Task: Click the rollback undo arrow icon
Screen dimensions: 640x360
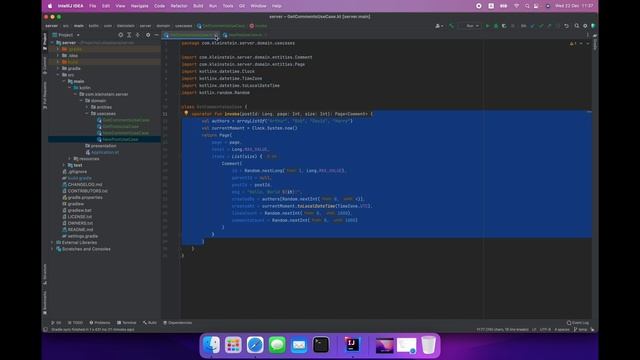Action: pos(567,26)
